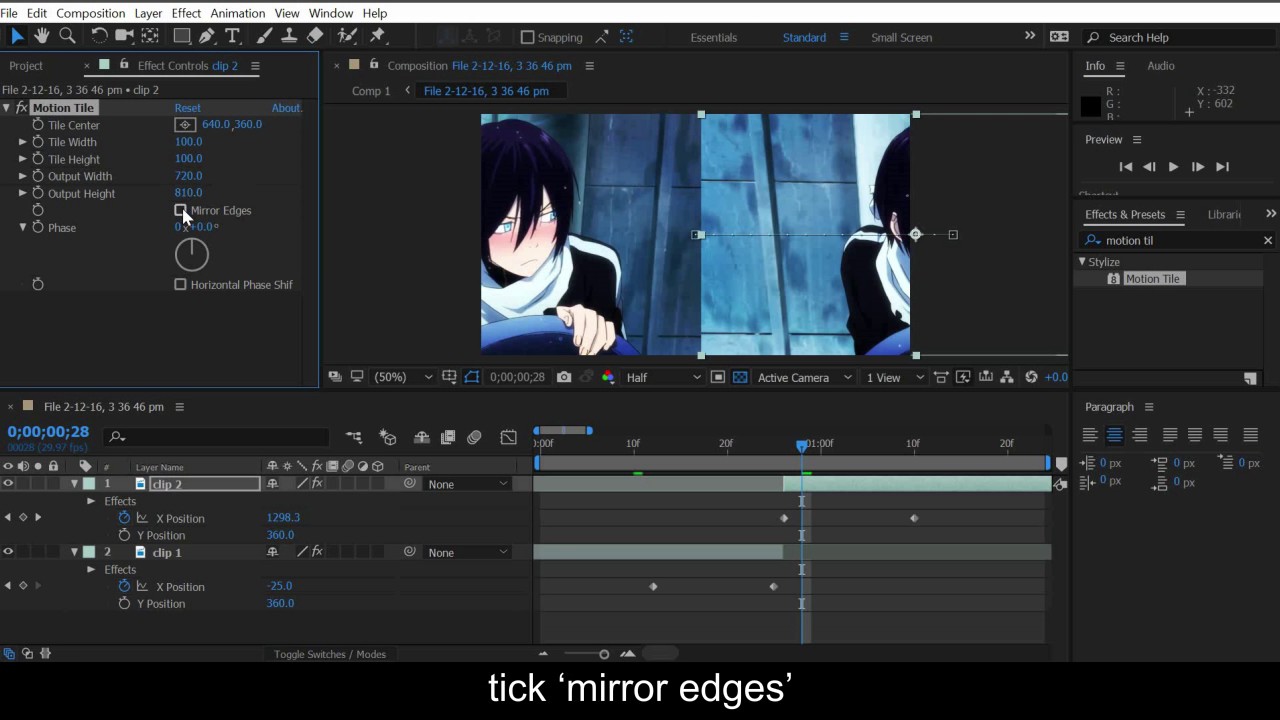
Task: Toggle fx switch on clip 2 layer
Action: pyautogui.click(x=317, y=484)
